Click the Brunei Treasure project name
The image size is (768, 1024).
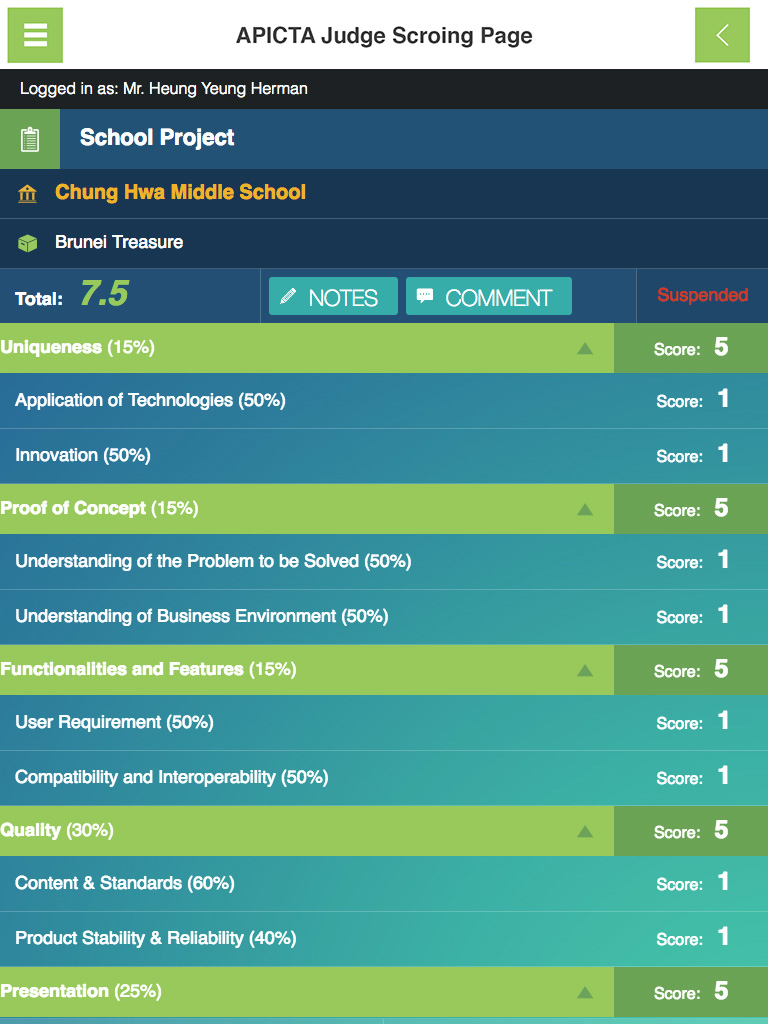(119, 242)
